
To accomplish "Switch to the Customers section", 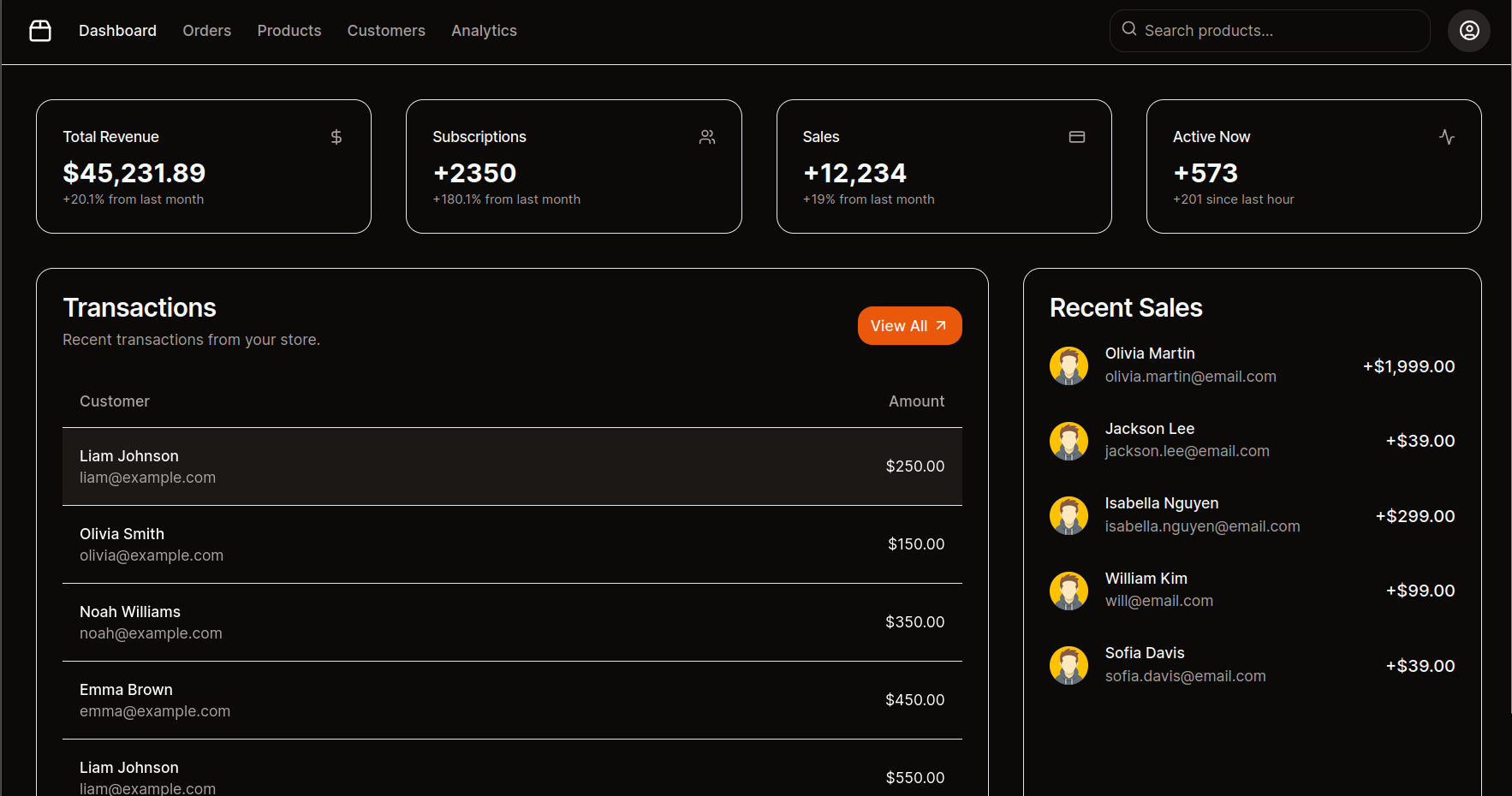I will (x=386, y=31).
